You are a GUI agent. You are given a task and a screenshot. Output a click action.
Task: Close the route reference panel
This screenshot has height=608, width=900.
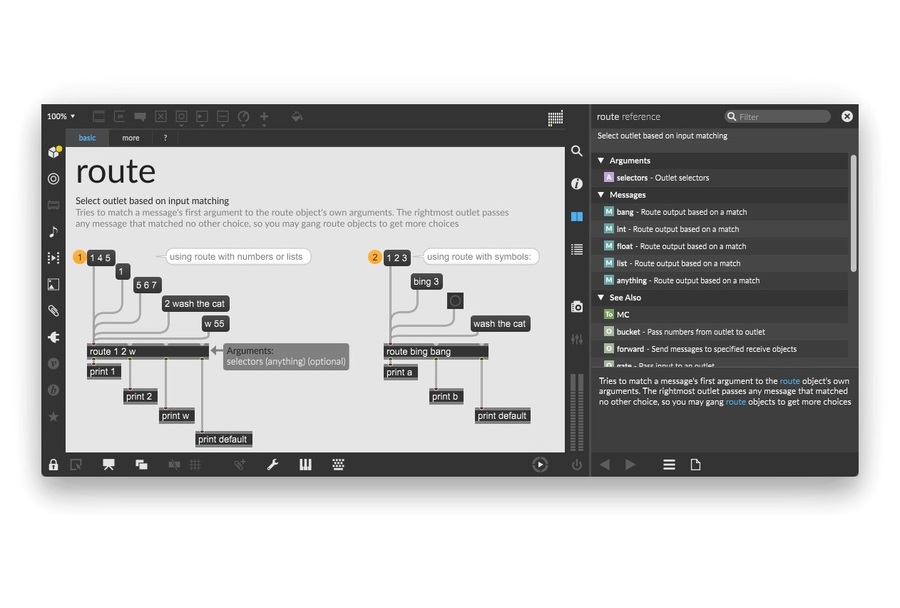click(847, 117)
